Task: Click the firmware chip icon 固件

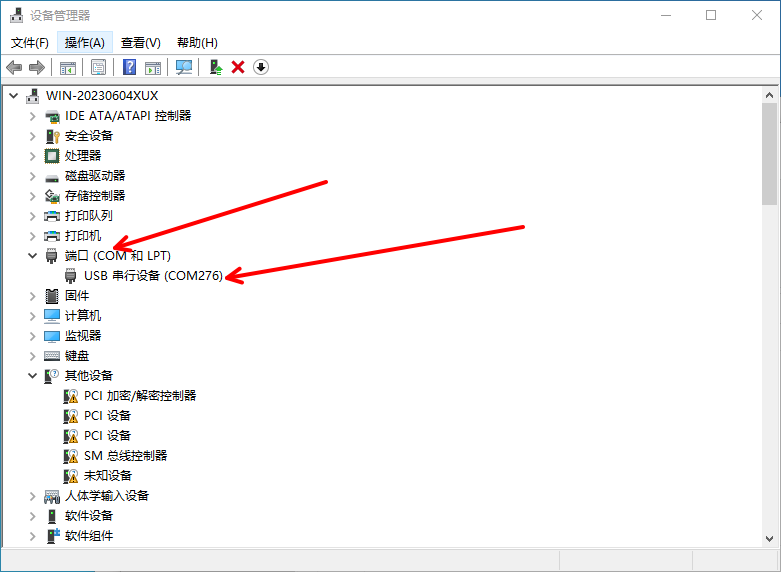Action: [52, 296]
